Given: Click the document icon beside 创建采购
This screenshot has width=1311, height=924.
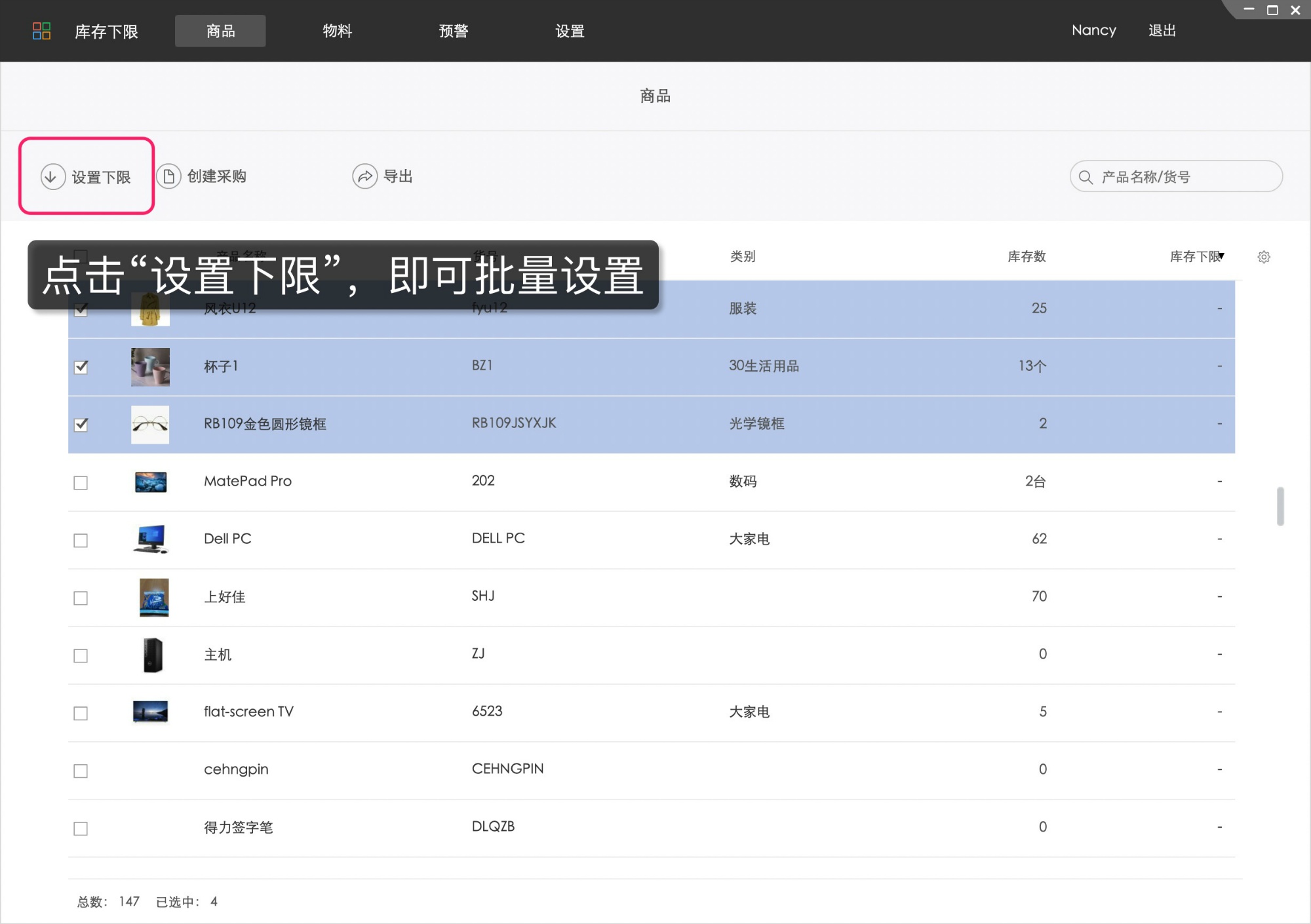Looking at the screenshot, I should point(168,176).
